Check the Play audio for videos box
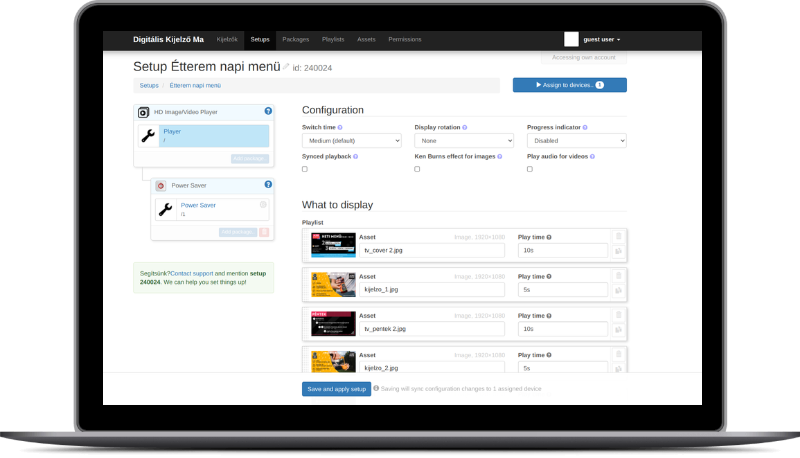Screen dimensions: 800x458 (x=530, y=169)
